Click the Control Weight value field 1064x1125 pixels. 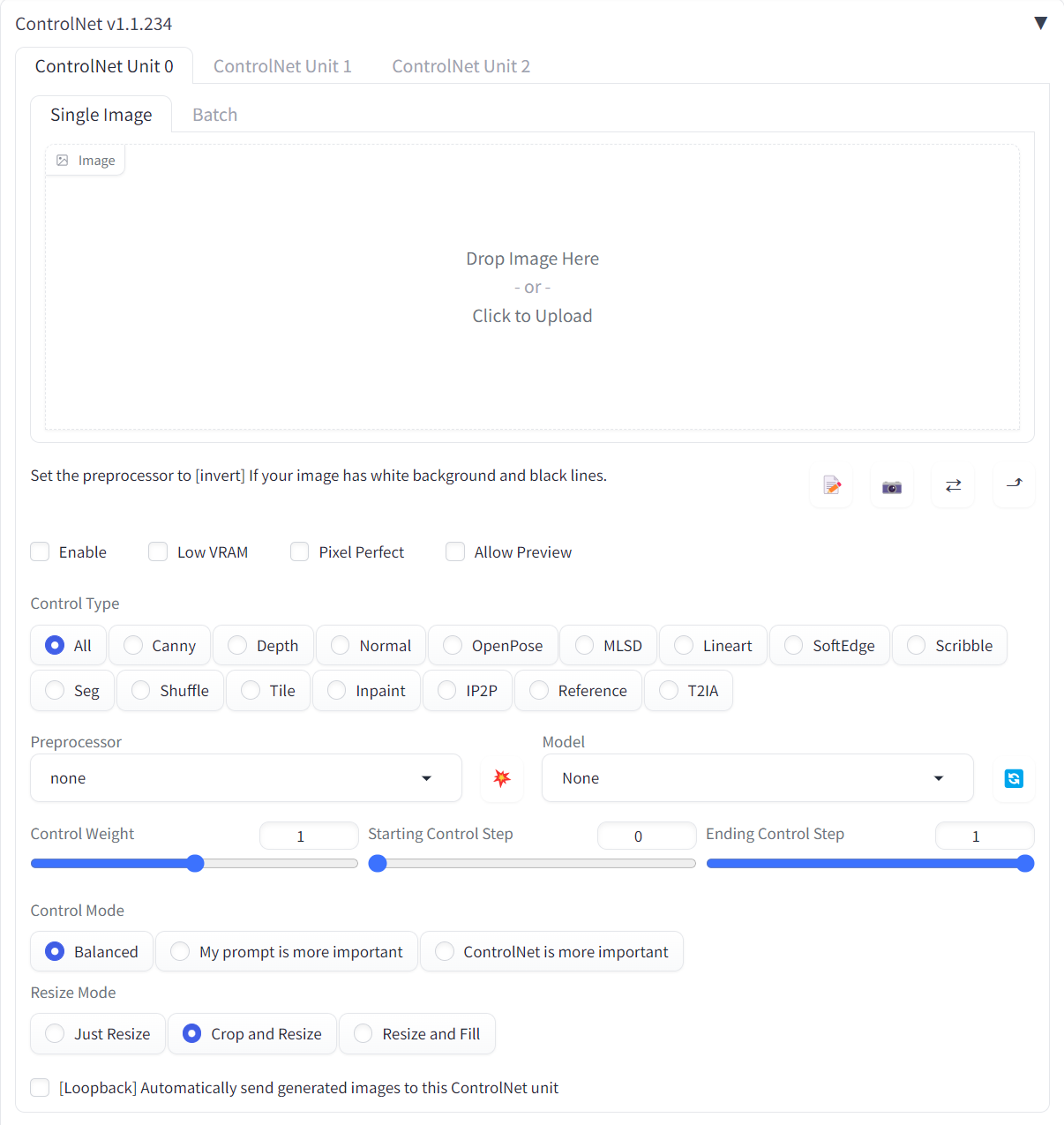(x=309, y=836)
